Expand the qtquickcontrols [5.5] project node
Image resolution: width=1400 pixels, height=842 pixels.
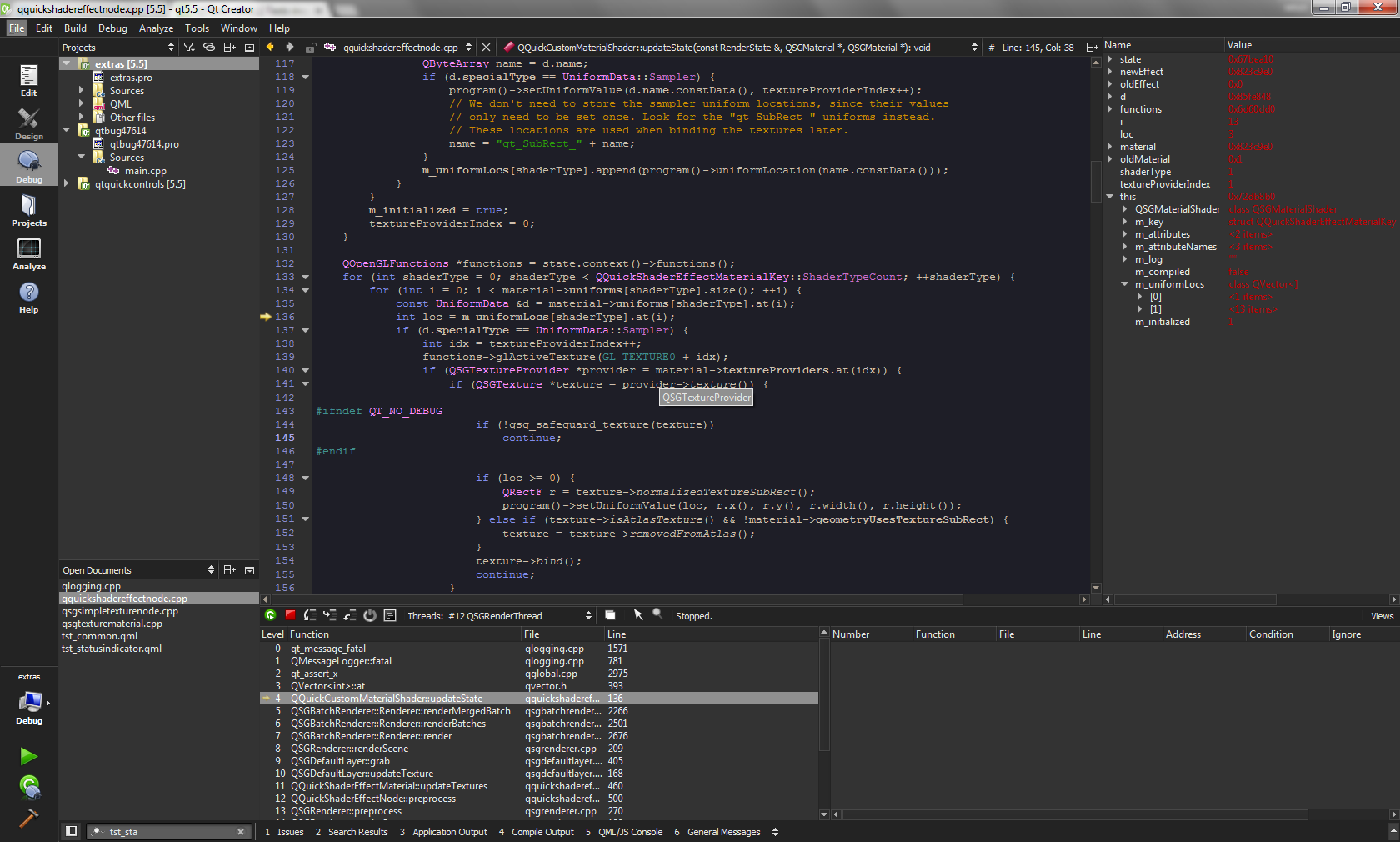coord(66,184)
